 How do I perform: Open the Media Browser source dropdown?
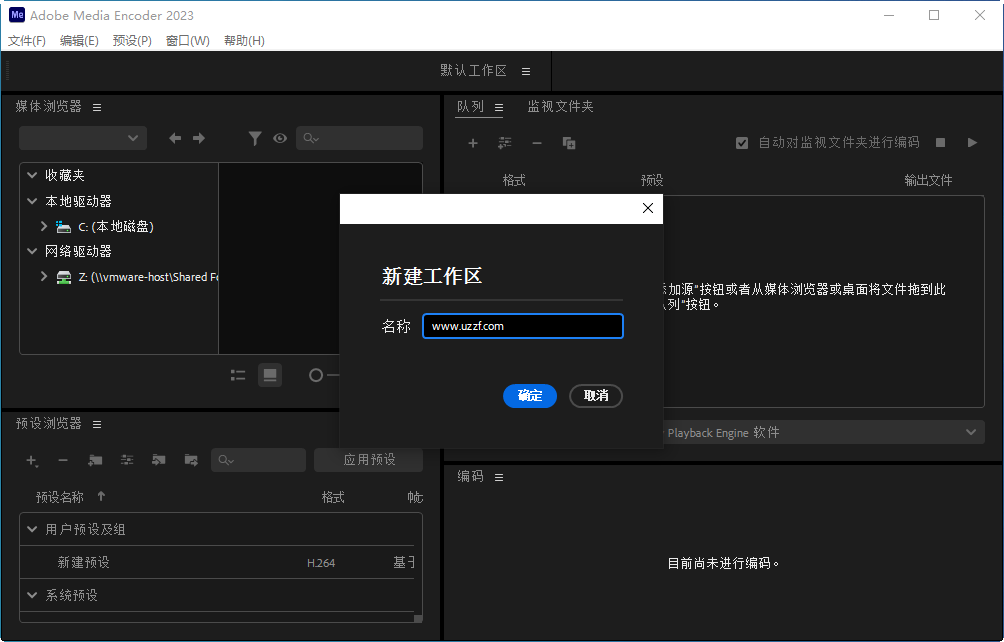click(82, 137)
